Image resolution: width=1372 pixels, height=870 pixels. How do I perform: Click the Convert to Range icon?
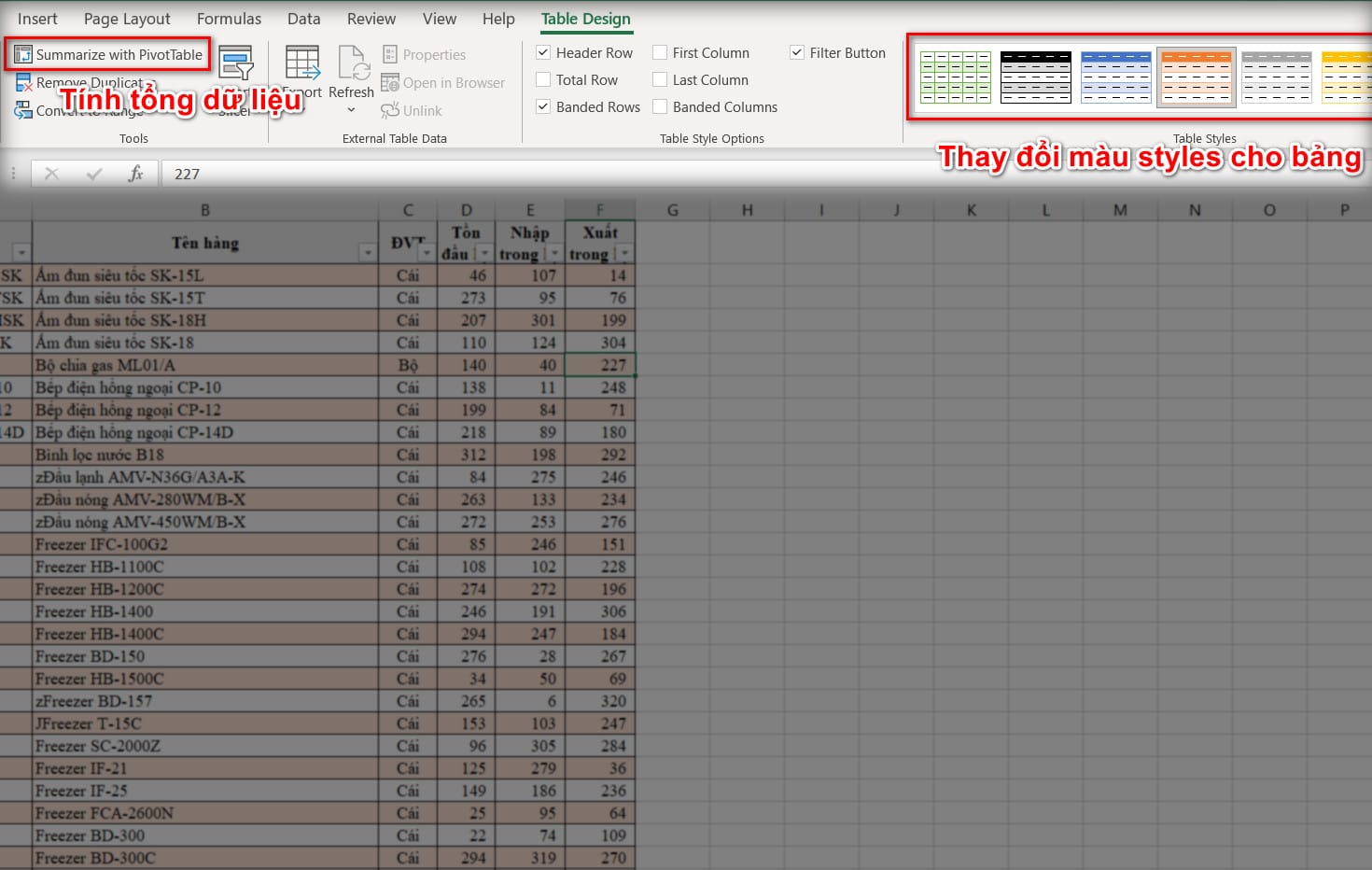[23, 111]
